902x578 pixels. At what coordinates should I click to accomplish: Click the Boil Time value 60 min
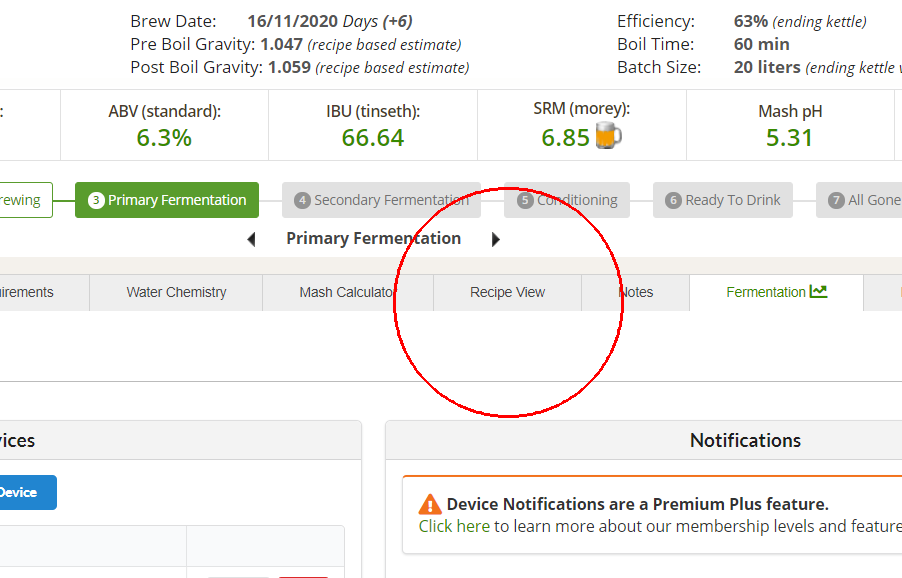click(762, 44)
